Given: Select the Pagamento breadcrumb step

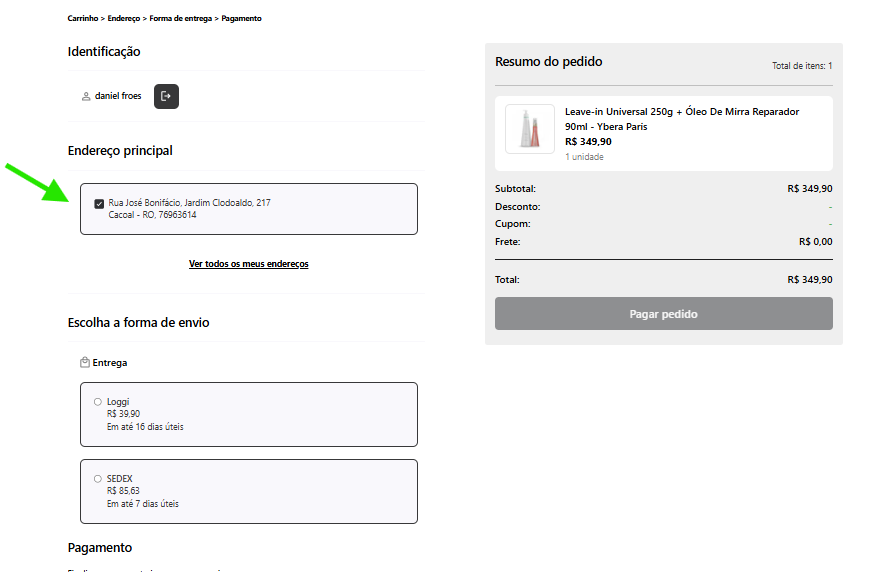Looking at the screenshot, I should [241, 18].
